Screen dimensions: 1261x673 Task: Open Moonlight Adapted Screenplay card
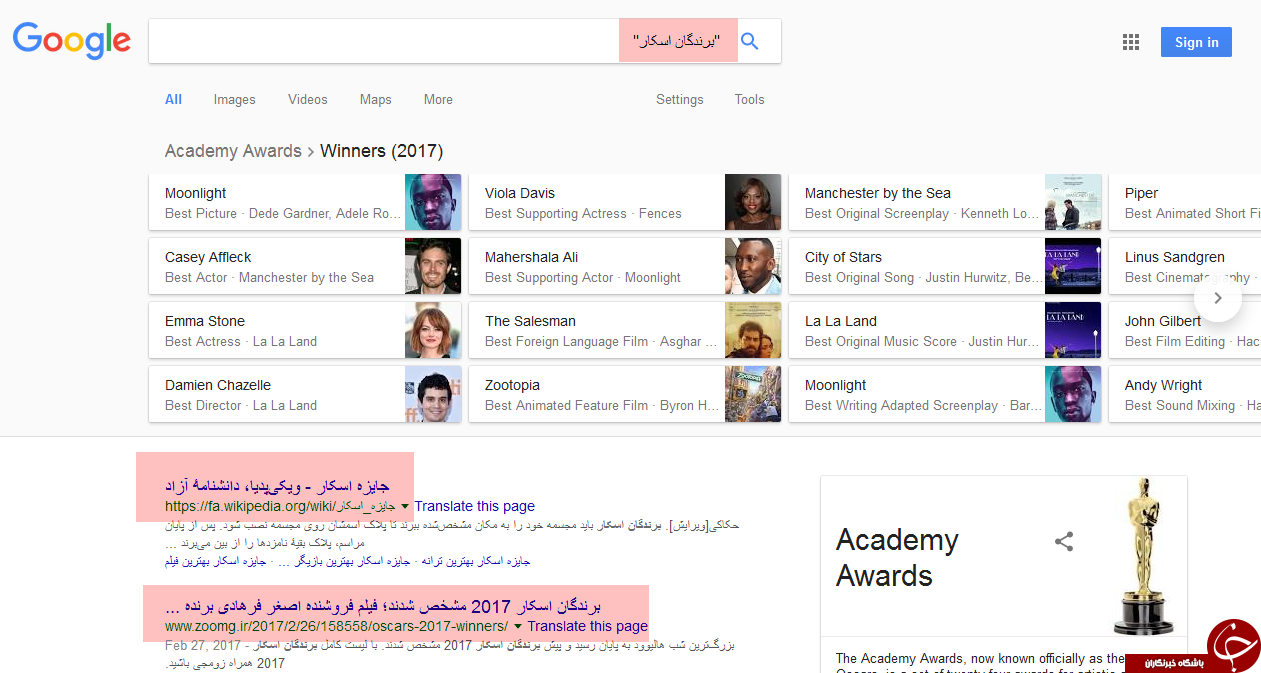(x=945, y=394)
